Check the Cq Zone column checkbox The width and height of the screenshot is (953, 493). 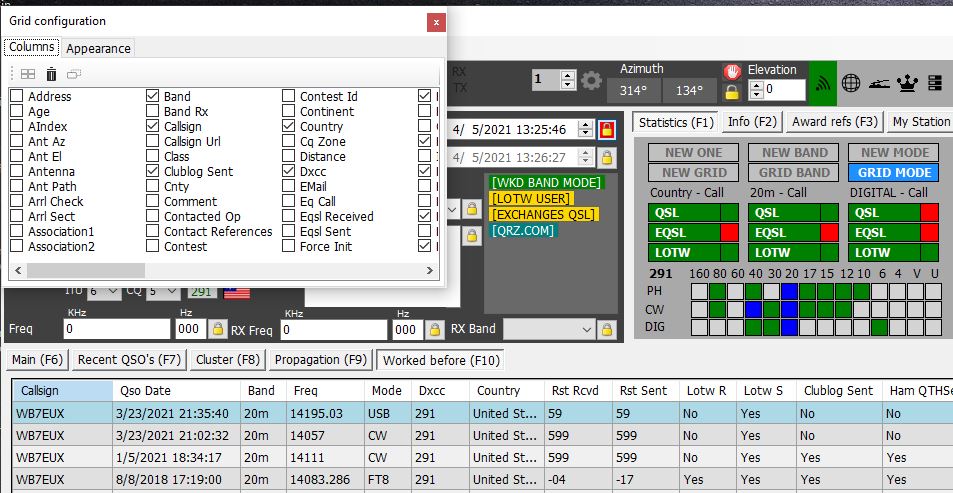289,141
